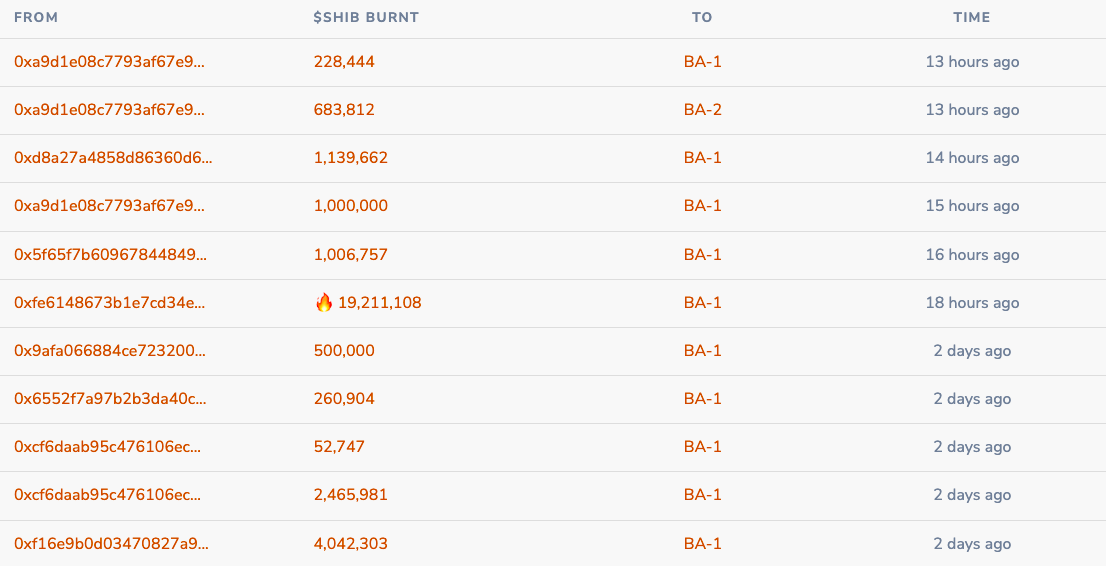Click the FROM column header
1106x566 pixels.
coord(36,18)
